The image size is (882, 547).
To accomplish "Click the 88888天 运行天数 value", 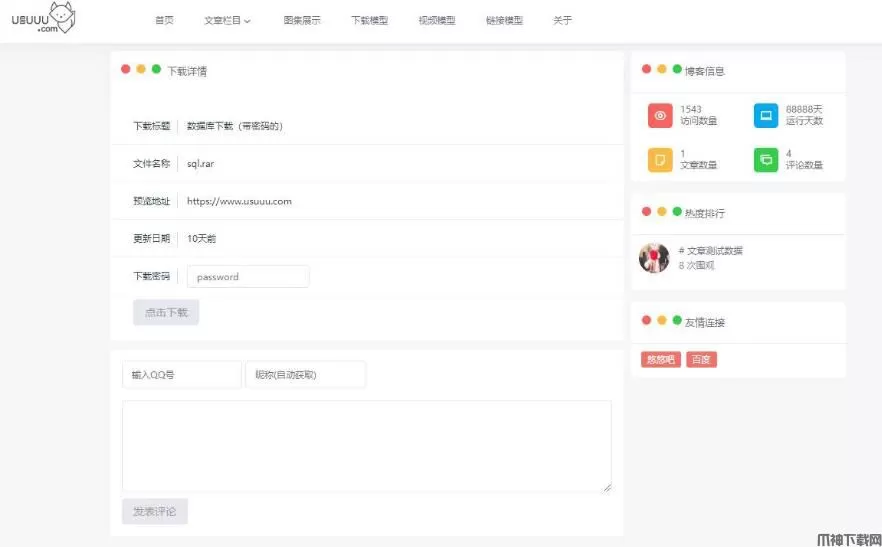I will point(804,109).
